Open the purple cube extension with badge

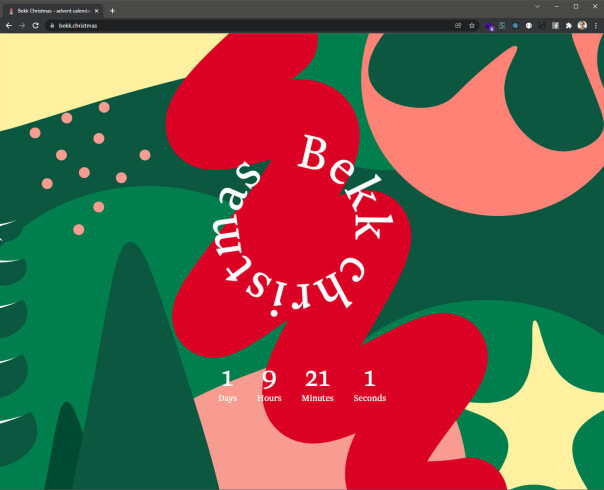[x=489, y=26]
